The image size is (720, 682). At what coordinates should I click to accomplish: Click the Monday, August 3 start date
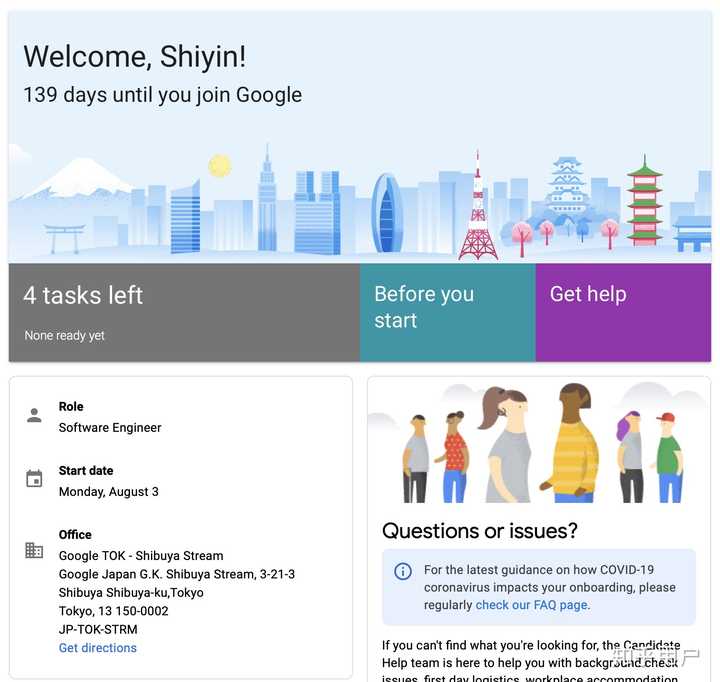109,491
